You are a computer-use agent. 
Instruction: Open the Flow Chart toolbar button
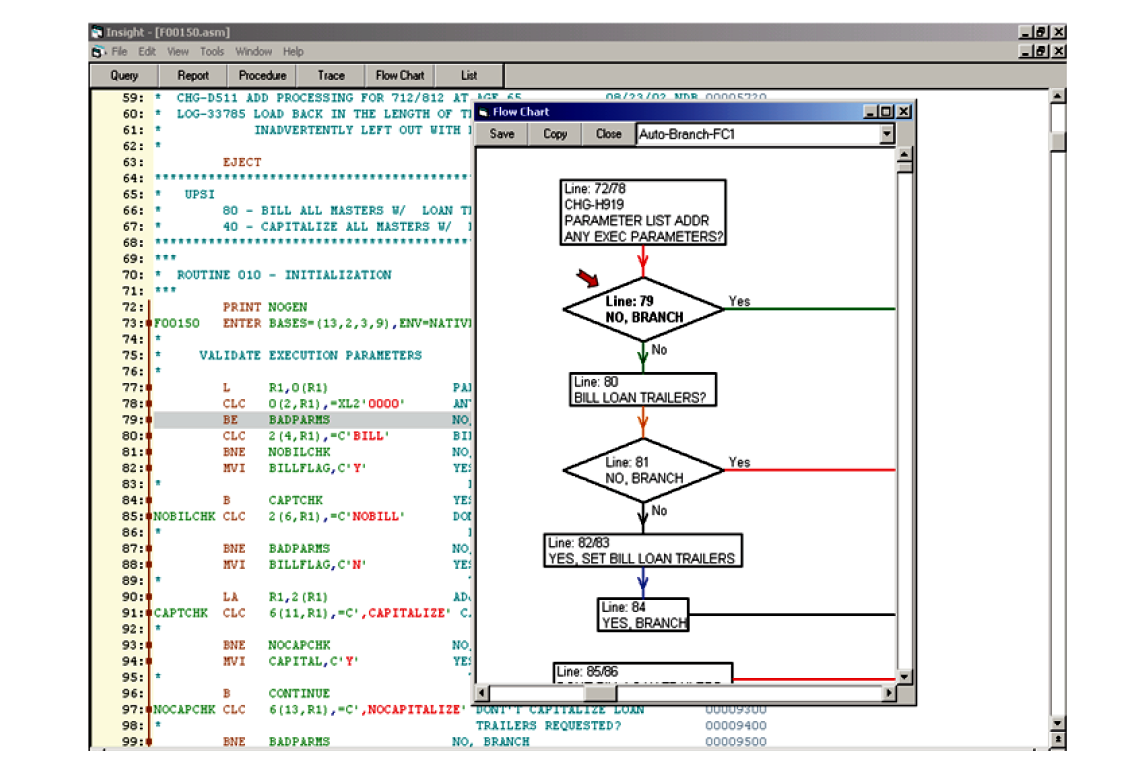point(399,74)
